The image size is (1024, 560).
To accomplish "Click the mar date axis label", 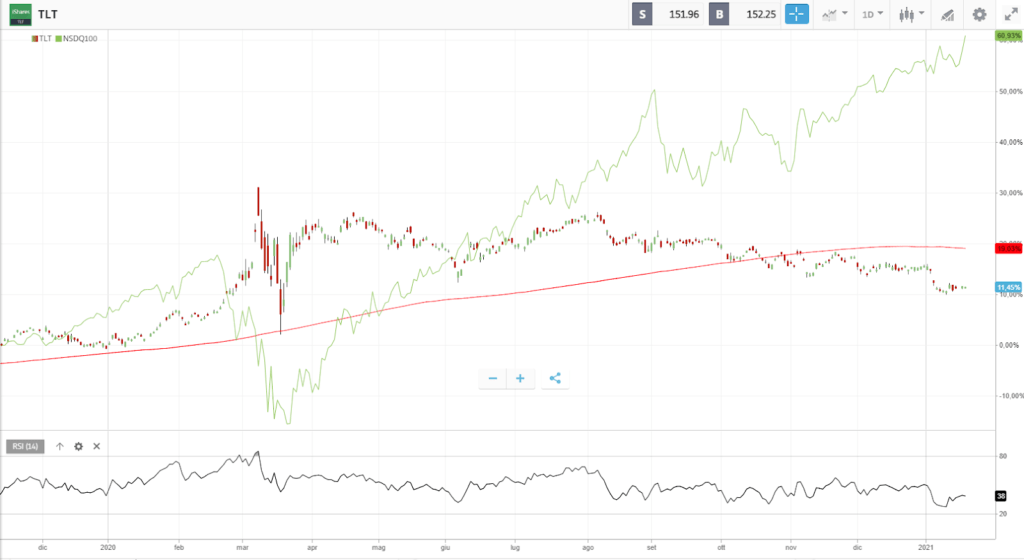I will [242, 548].
